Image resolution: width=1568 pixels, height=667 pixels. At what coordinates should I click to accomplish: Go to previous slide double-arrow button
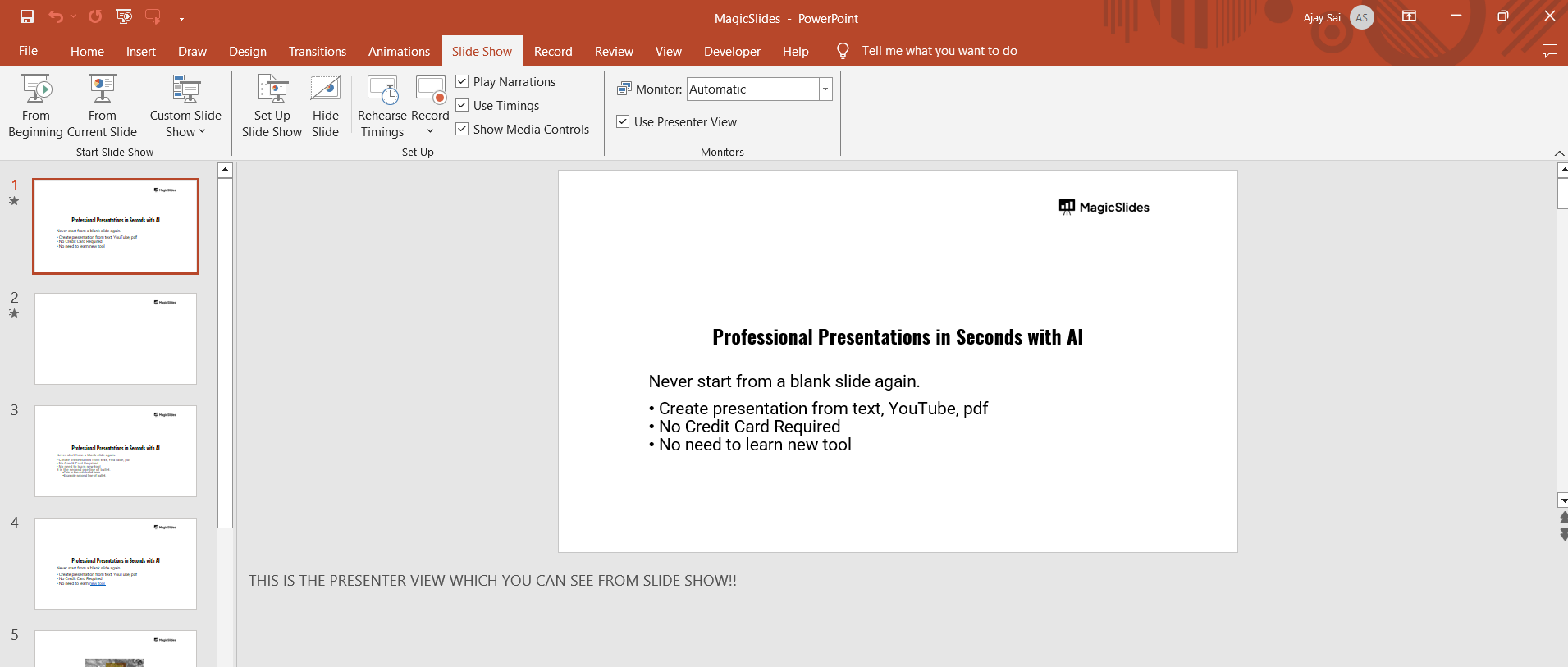1563,518
